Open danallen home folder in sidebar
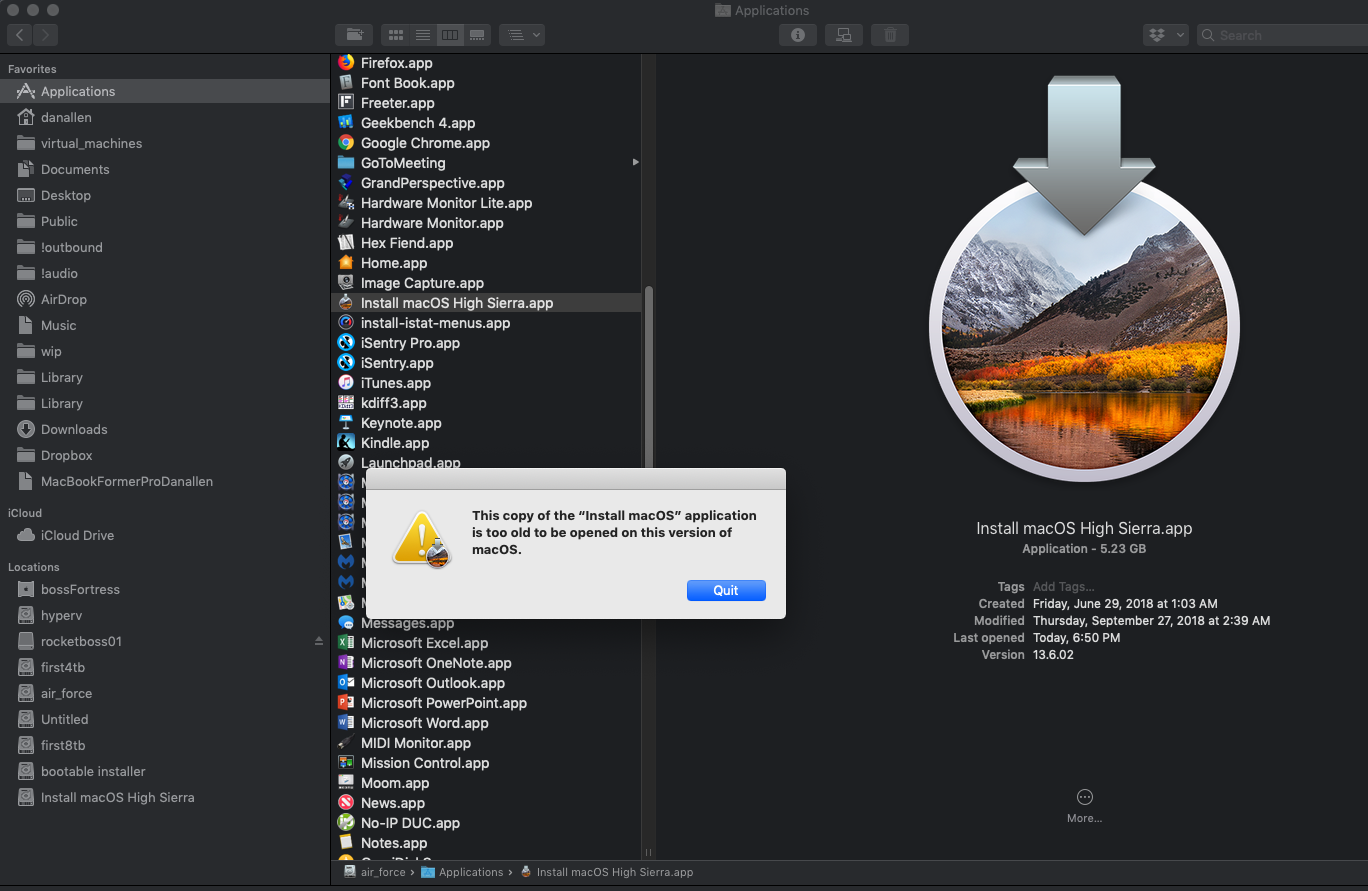Viewport: 1368px width, 891px height. click(x=165, y=117)
